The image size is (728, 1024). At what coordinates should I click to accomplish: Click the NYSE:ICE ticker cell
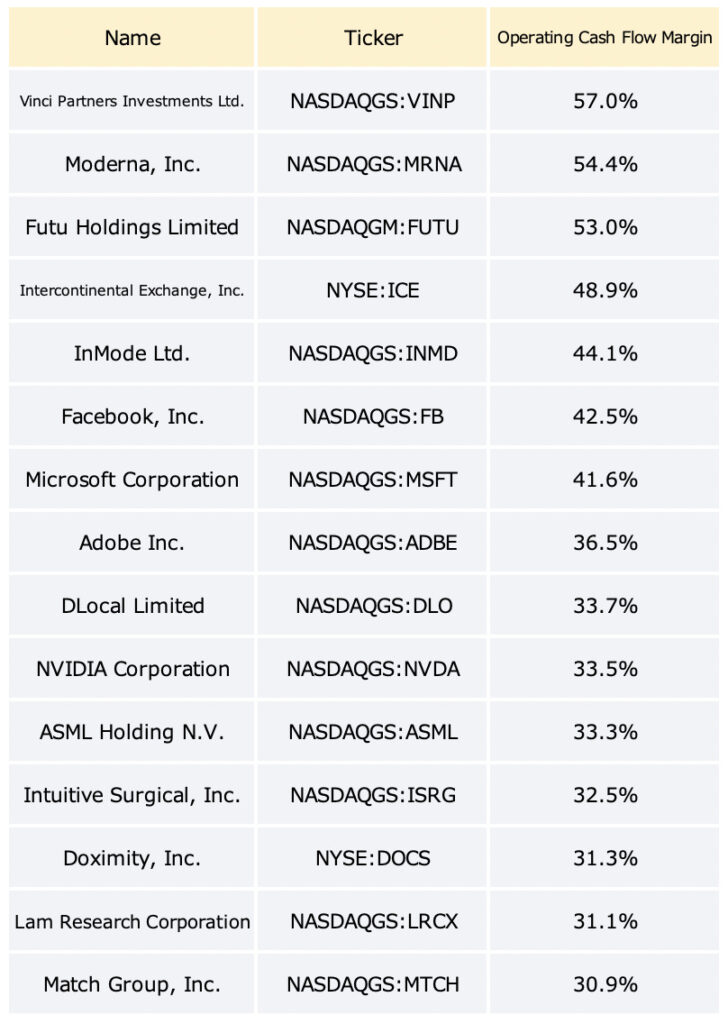tap(372, 290)
